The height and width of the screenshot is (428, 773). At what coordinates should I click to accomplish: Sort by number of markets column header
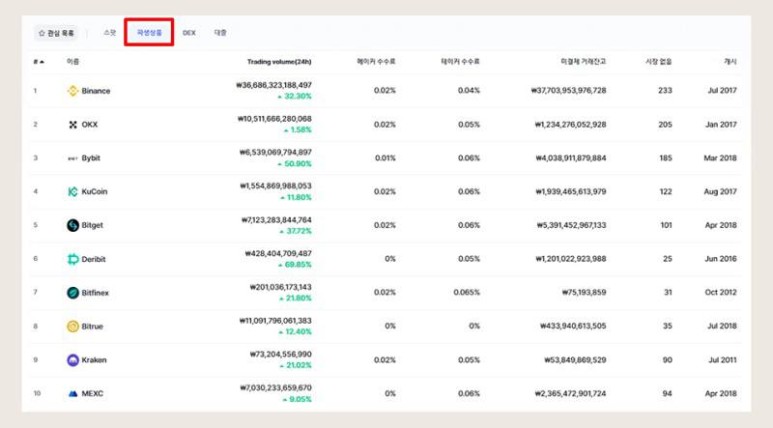659,62
